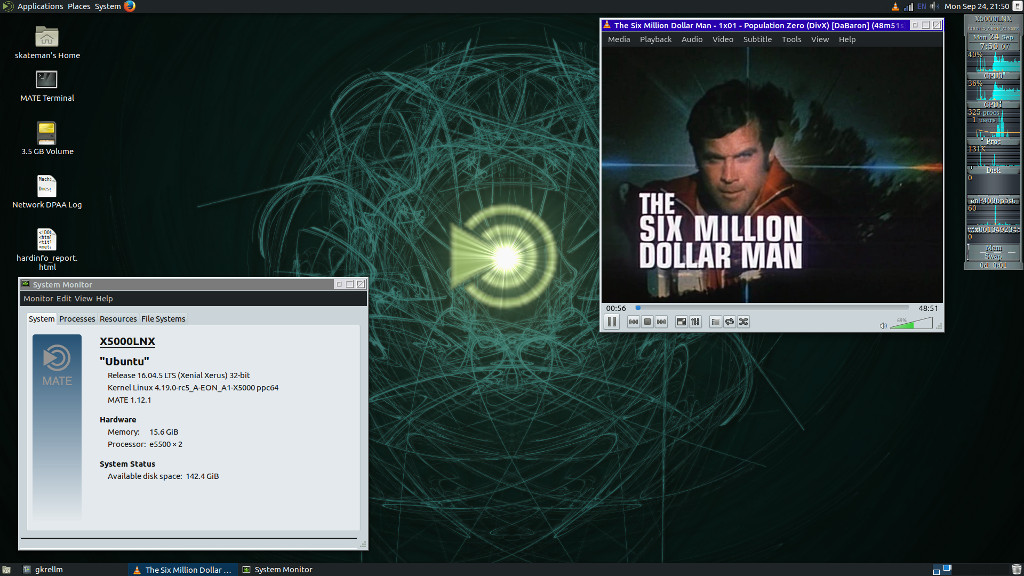Select the Network DPAA Log file icon
The image size is (1024, 576).
click(x=47, y=191)
